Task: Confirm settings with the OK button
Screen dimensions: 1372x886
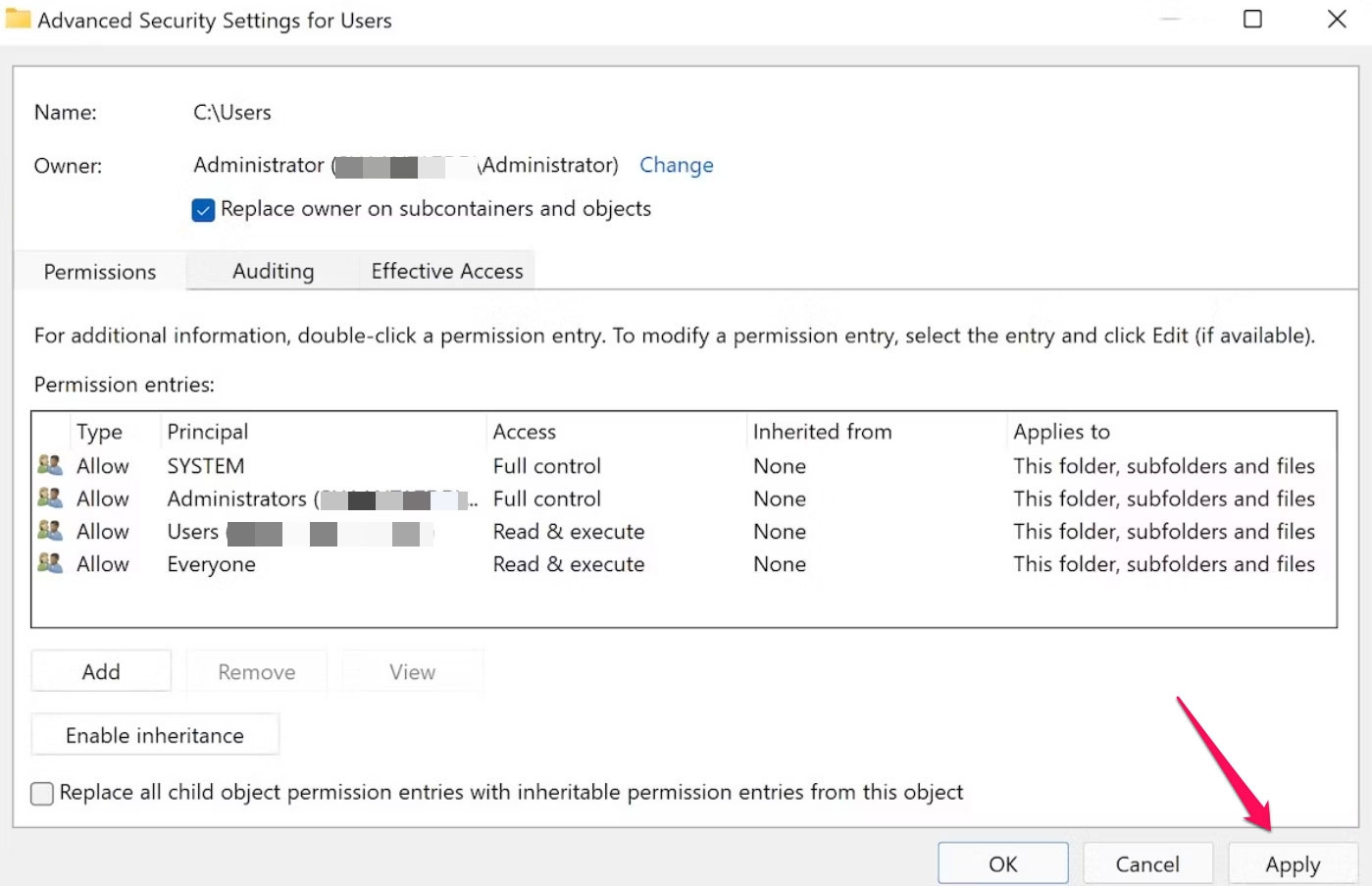Action: tap(1002, 863)
